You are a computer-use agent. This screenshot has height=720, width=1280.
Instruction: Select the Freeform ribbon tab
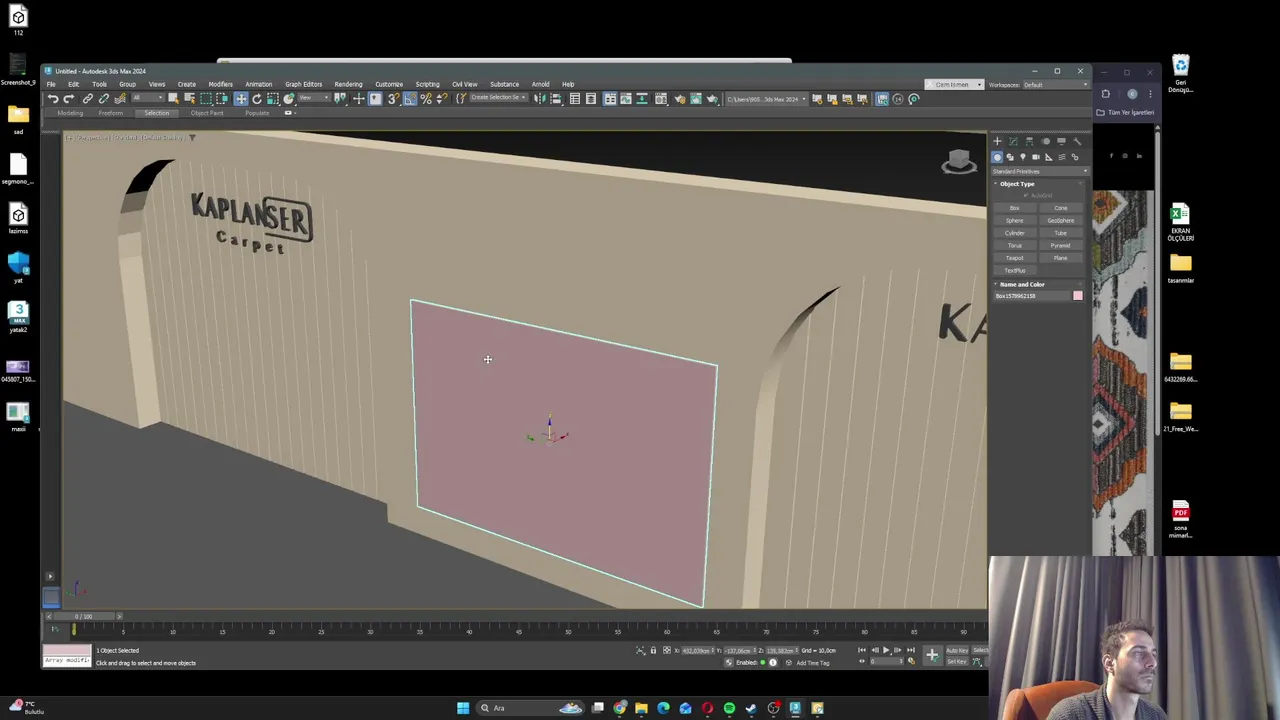pos(110,113)
